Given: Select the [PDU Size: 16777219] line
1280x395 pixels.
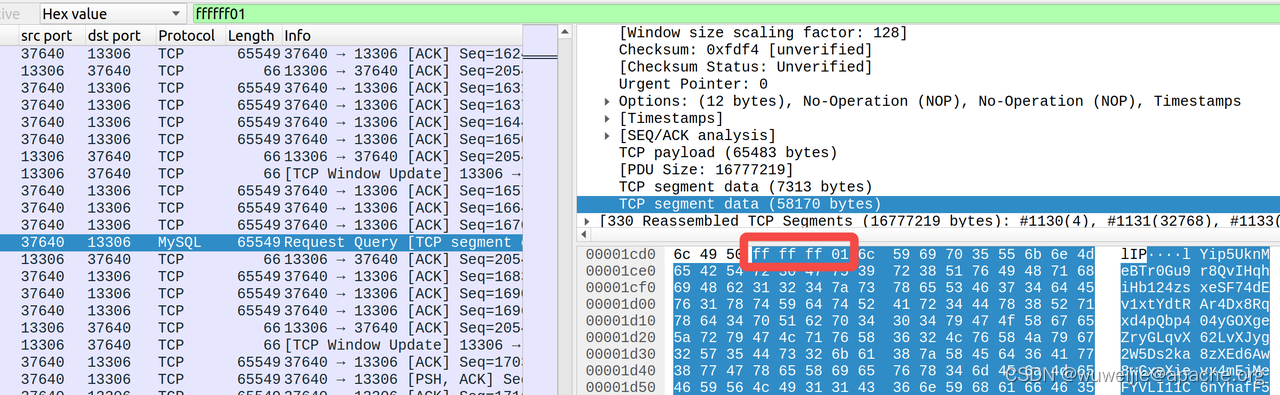Looking at the screenshot, I should (x=706, y=169).
